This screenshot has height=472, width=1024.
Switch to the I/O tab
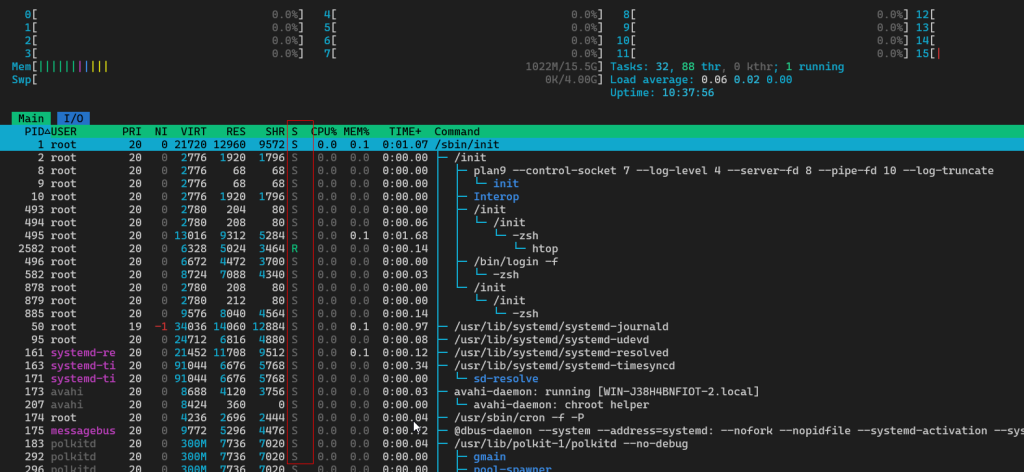click(x=73, y=118)
